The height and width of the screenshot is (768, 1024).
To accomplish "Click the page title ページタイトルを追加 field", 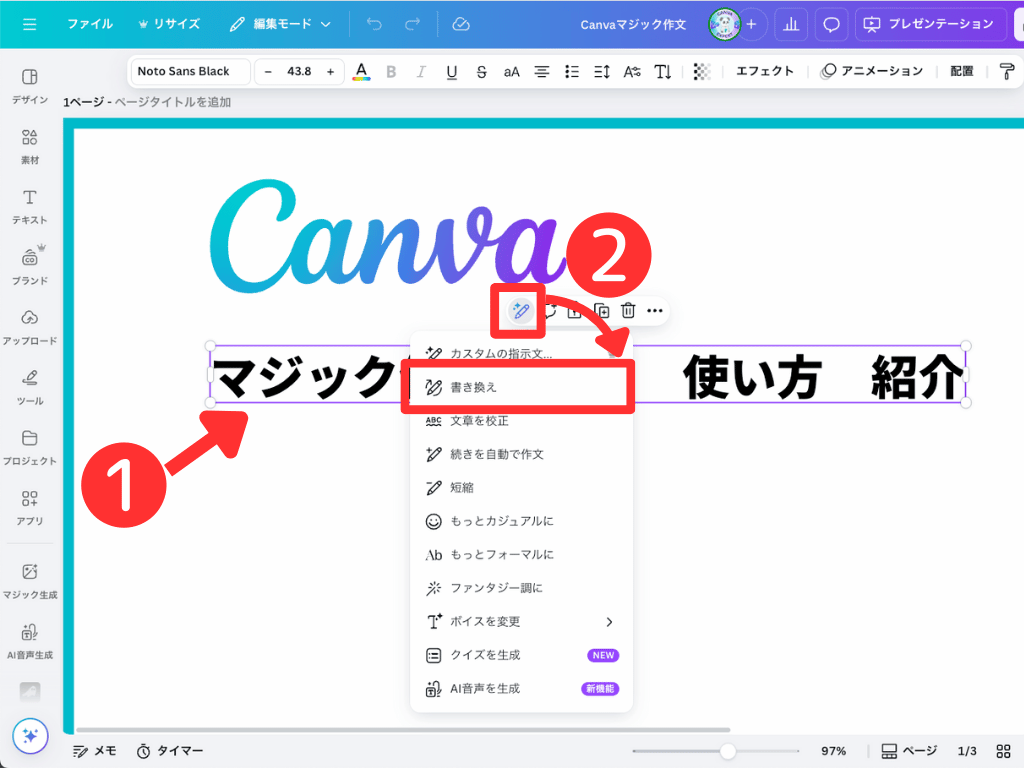I will pos(172,102).
